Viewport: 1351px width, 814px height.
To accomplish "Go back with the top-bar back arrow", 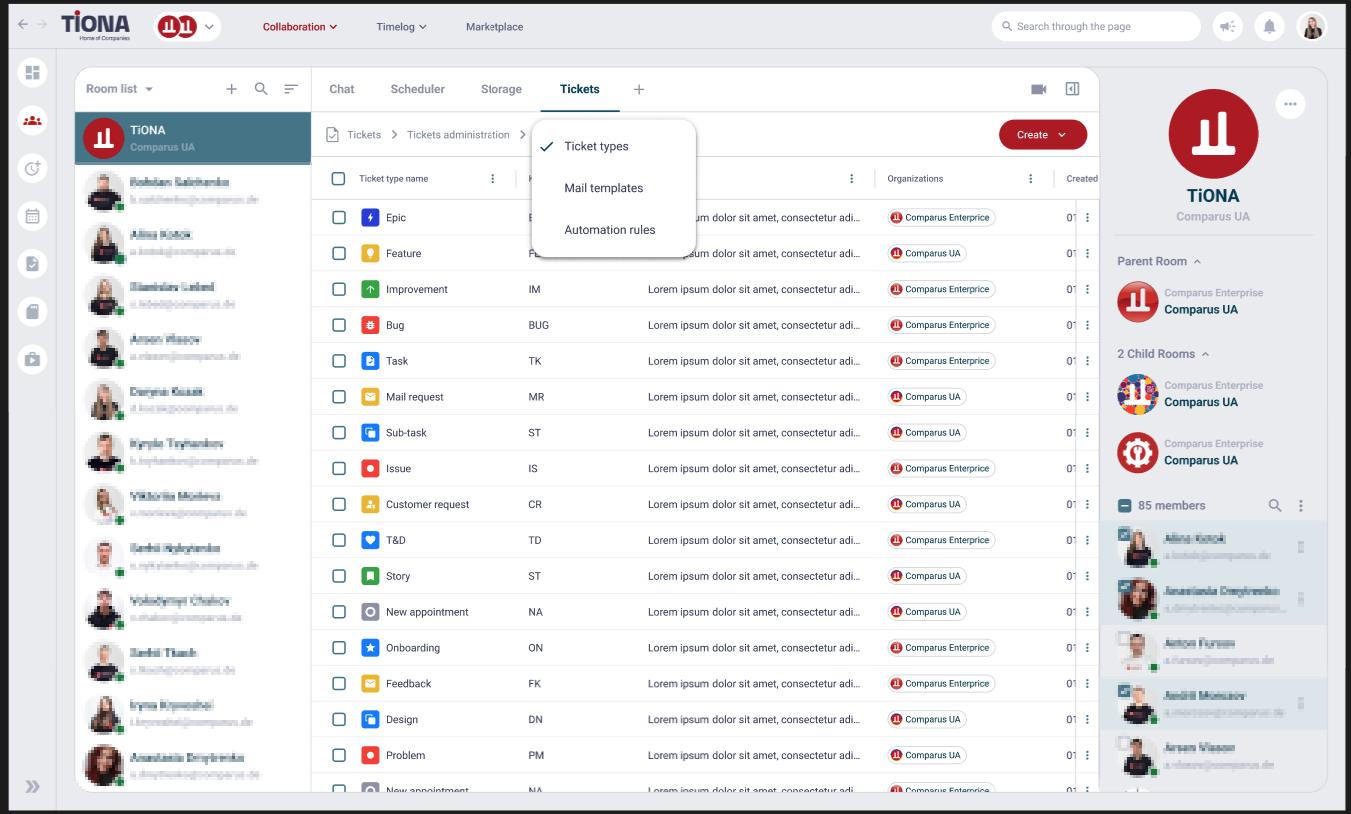I will coord(23,25).
